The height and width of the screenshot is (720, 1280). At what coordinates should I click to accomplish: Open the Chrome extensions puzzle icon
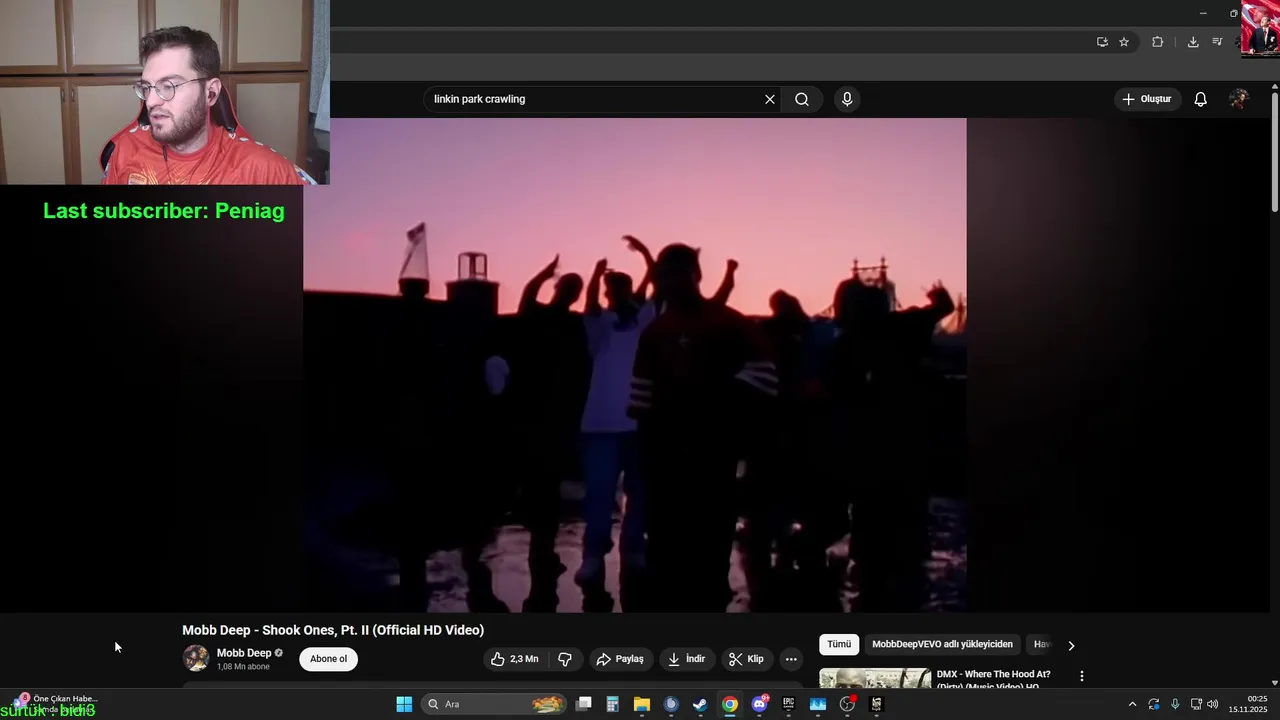pyautogui.click(x=1158, y=42)
